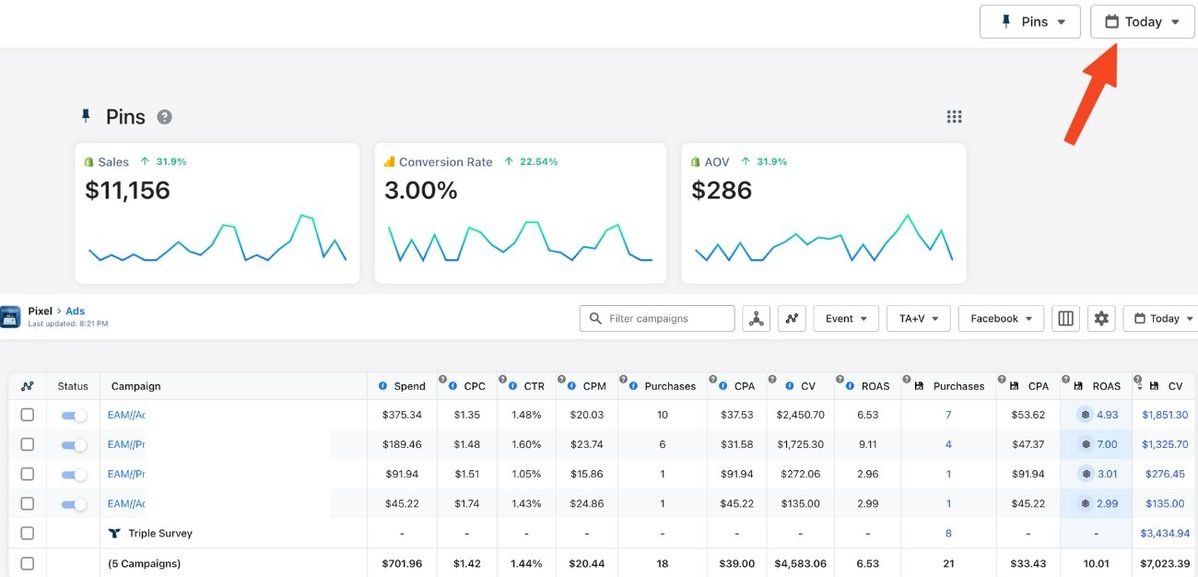Open the purchases link showing 8
This screenshot has width=1198, height=577.
pyautogui.click(x=948, y=534)
